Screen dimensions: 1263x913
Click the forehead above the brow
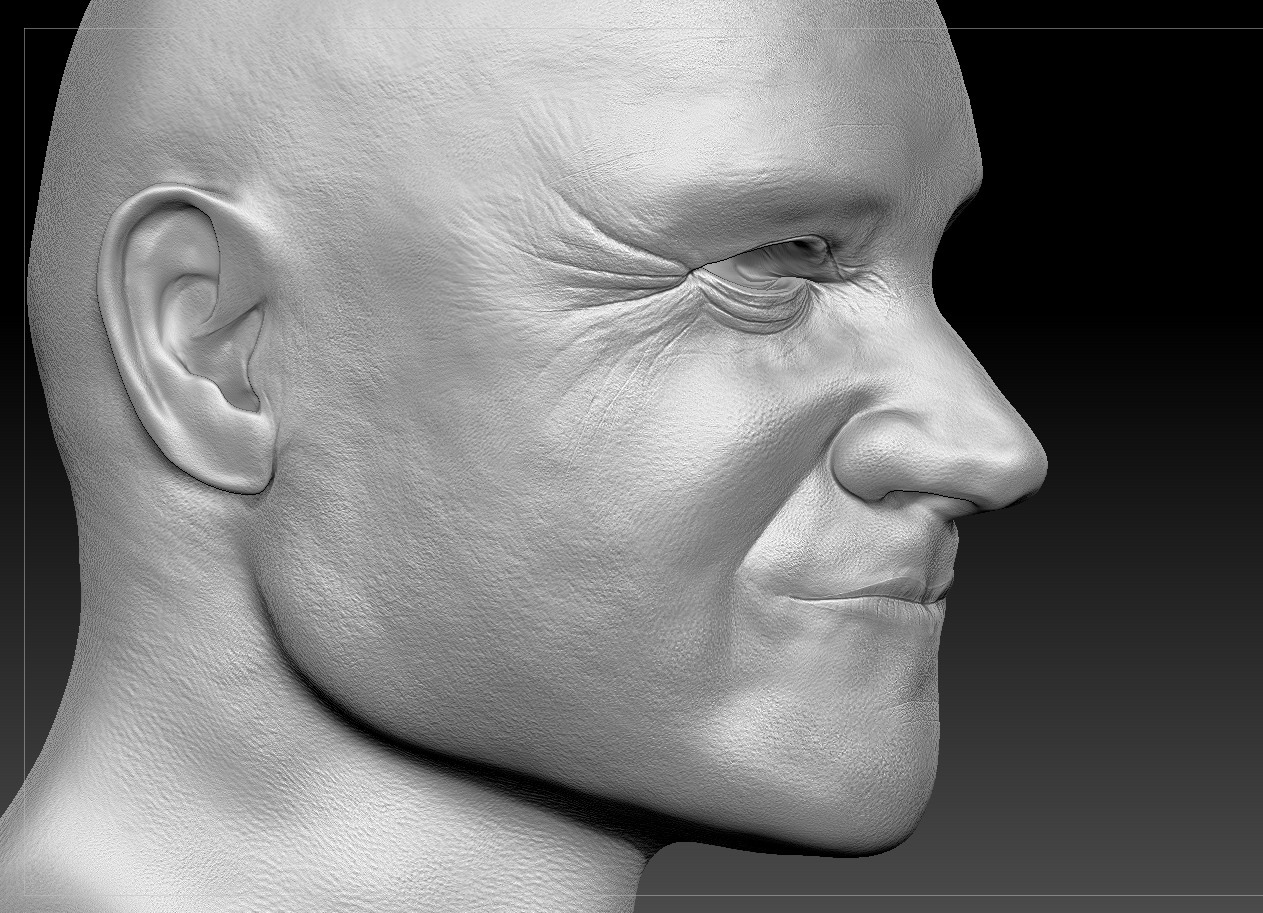pyautogui.click(x=700, y=110)
